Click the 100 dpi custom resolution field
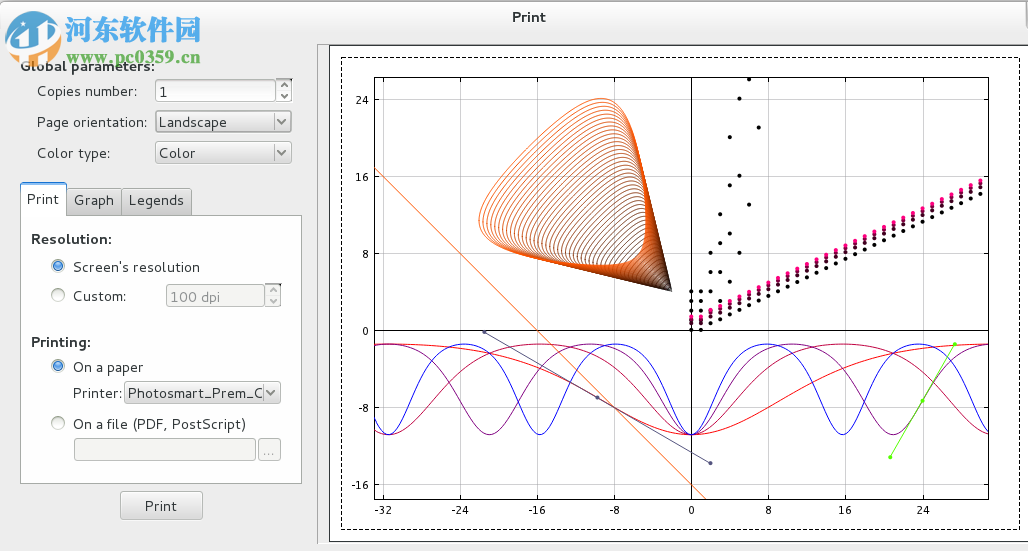The height and width of the screenshot is (551, 1028). pyautogui.click(x=214, y=296)
